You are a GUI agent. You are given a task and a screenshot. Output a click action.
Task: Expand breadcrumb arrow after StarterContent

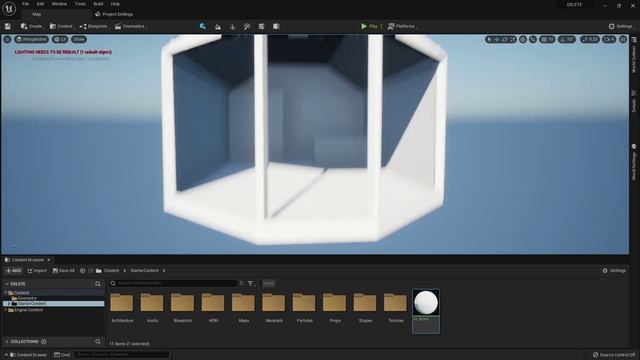coord(164,271)
